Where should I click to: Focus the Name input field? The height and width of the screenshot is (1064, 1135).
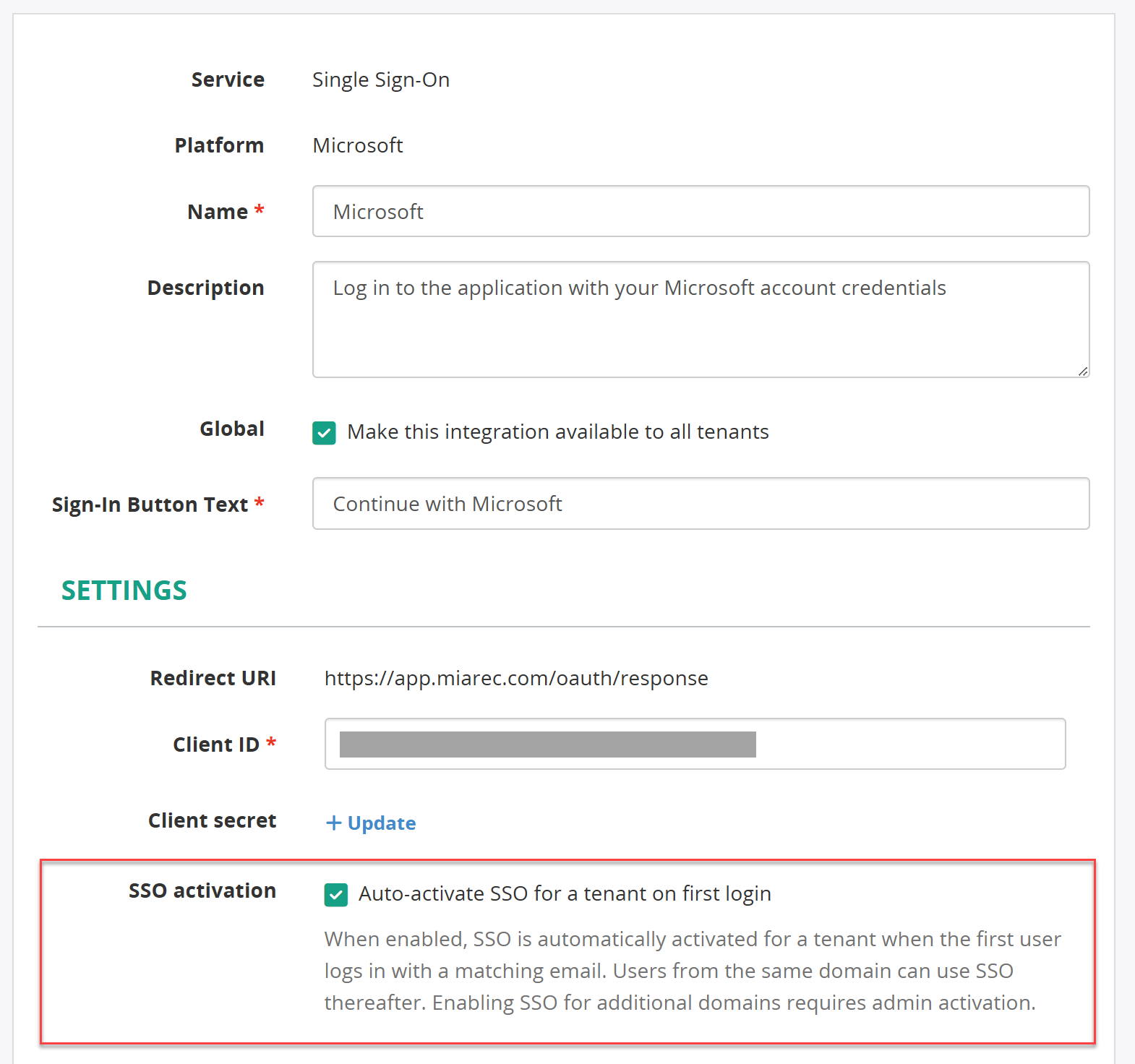coord(701,211)
